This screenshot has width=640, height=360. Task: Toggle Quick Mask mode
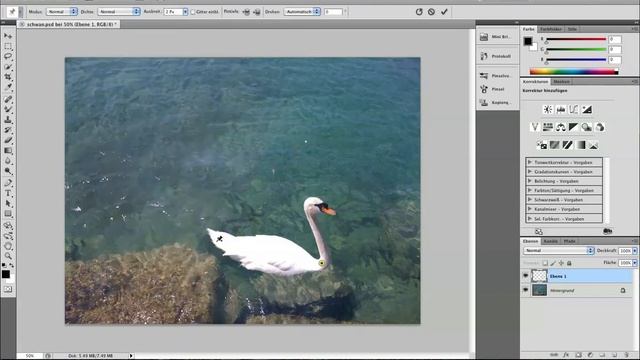click(8, 289)
